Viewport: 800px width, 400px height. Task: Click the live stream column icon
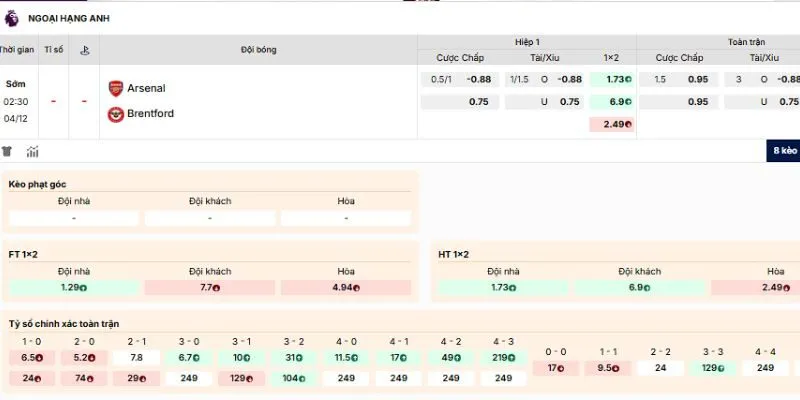[x=85, y=50]
